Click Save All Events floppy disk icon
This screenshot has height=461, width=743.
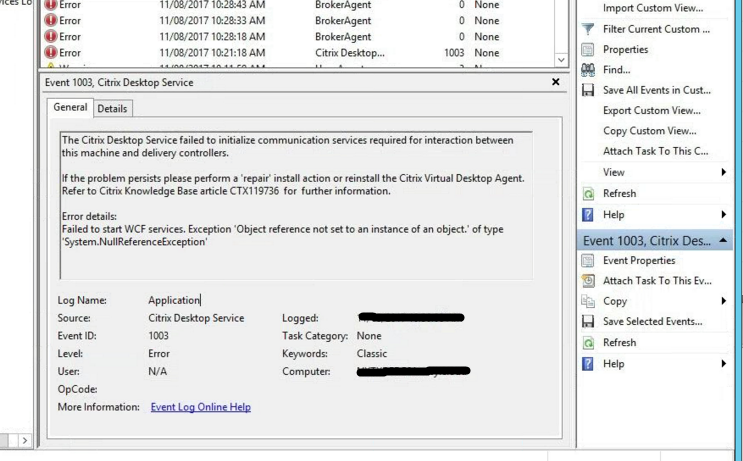tap(588, 90)
